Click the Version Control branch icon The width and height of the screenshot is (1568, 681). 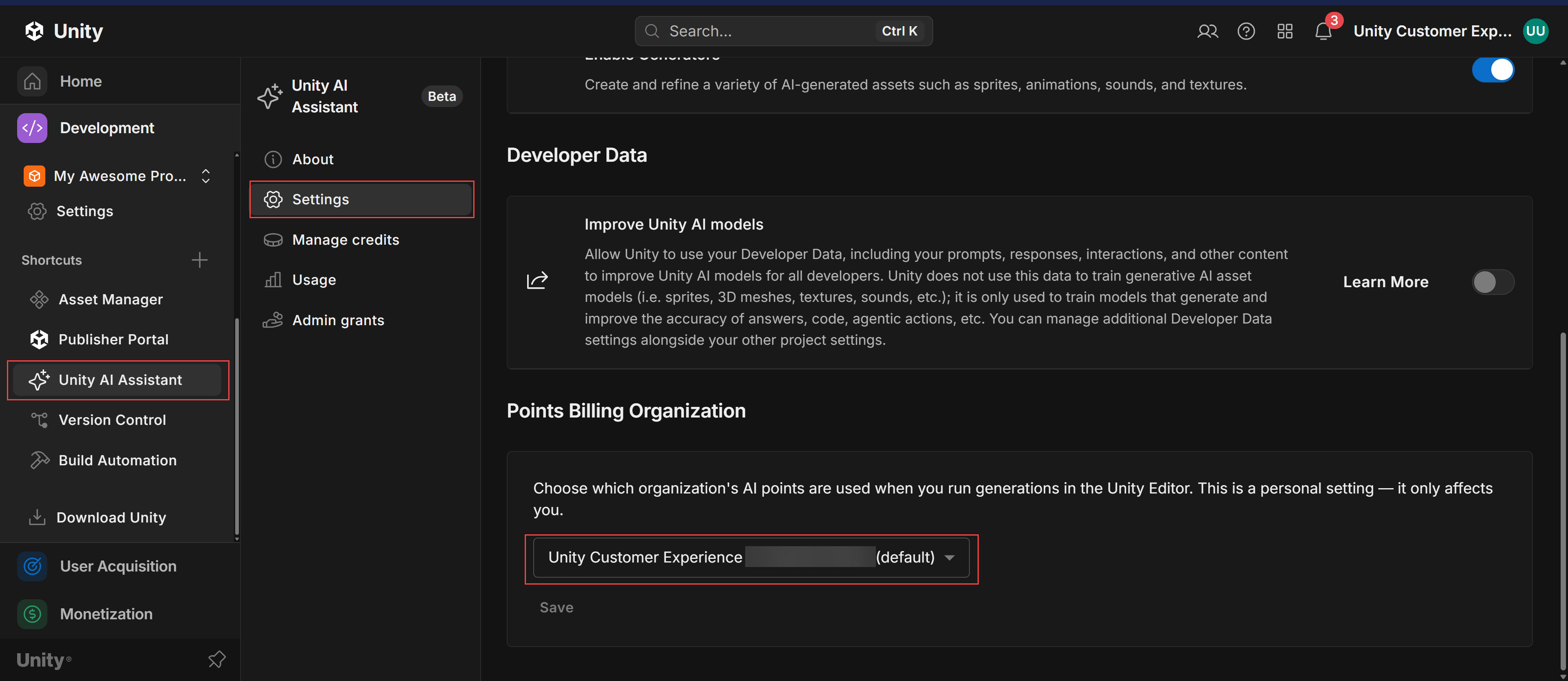pos(40,420)
